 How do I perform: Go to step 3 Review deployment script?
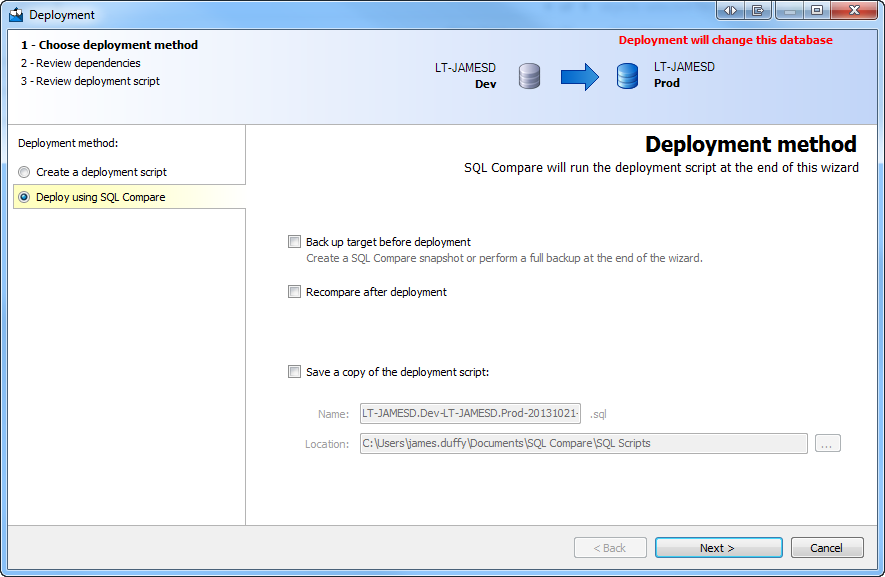point(90,81)
